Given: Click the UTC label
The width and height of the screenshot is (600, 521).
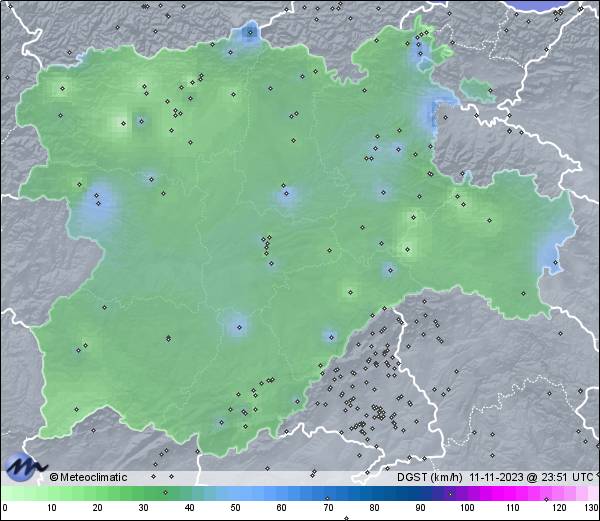Looking at the screenshot, I should click(582, 477).
